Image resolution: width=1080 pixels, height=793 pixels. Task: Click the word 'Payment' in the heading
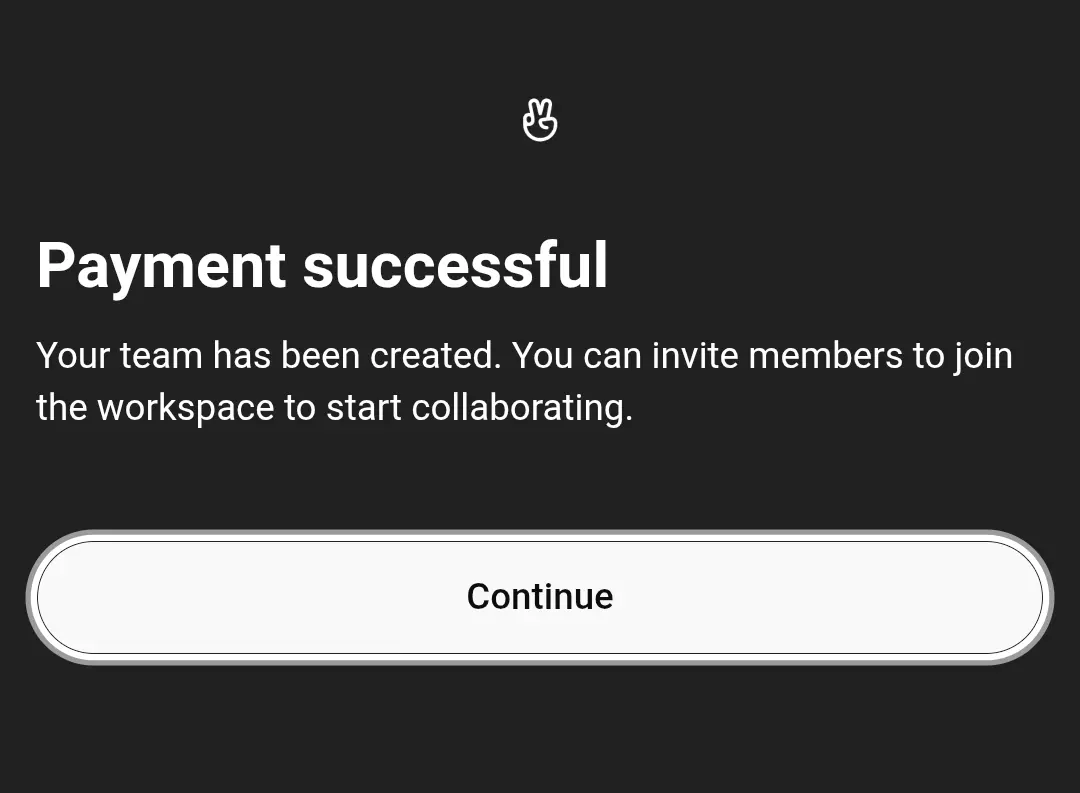(x=161, y=269)
